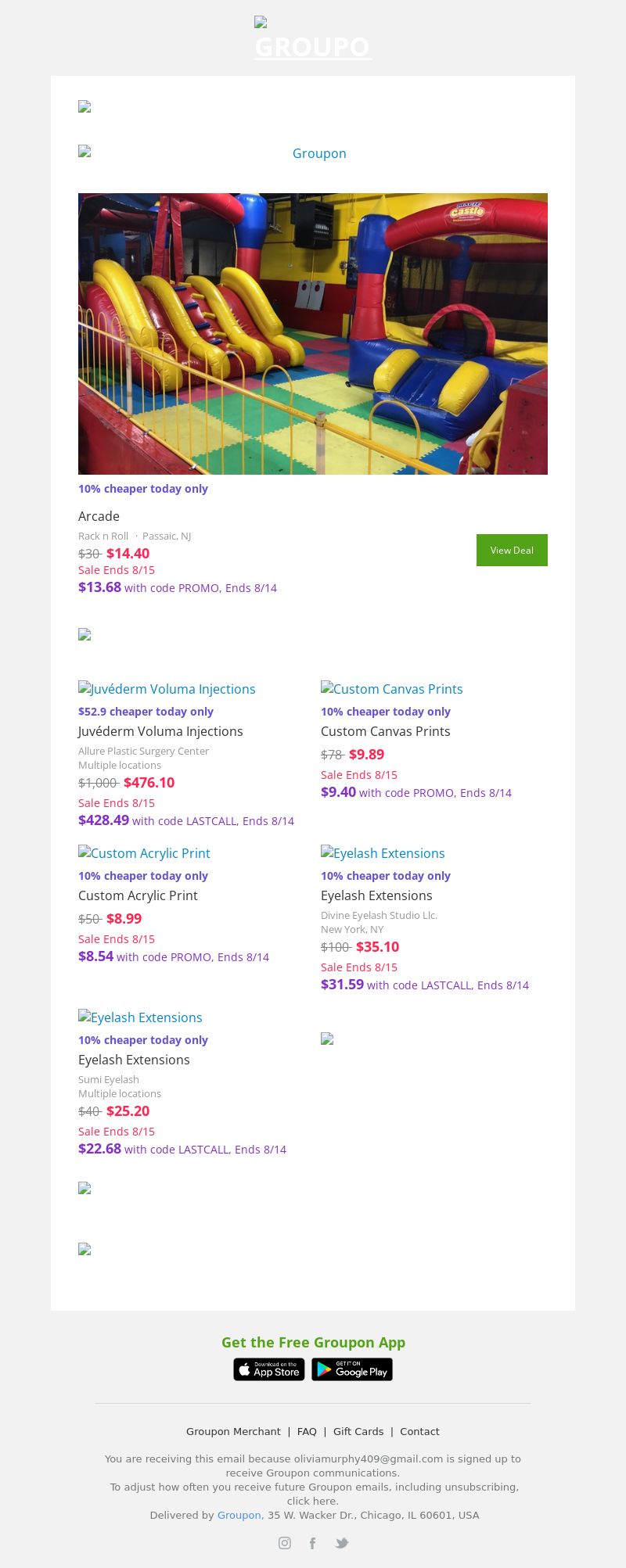Open the bounce house arcade photo
Viewport: 626px width, 1568px height.
[x=313, y=334]
